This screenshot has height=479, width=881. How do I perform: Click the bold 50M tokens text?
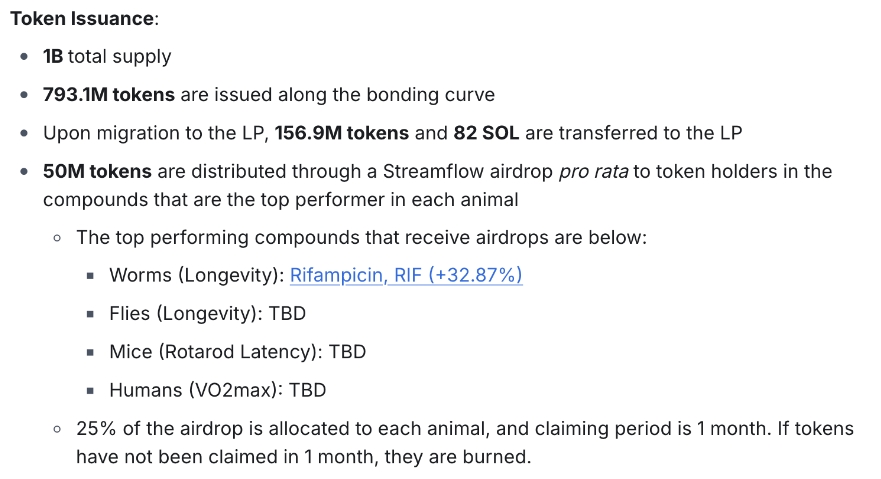[x=97, y=171]
